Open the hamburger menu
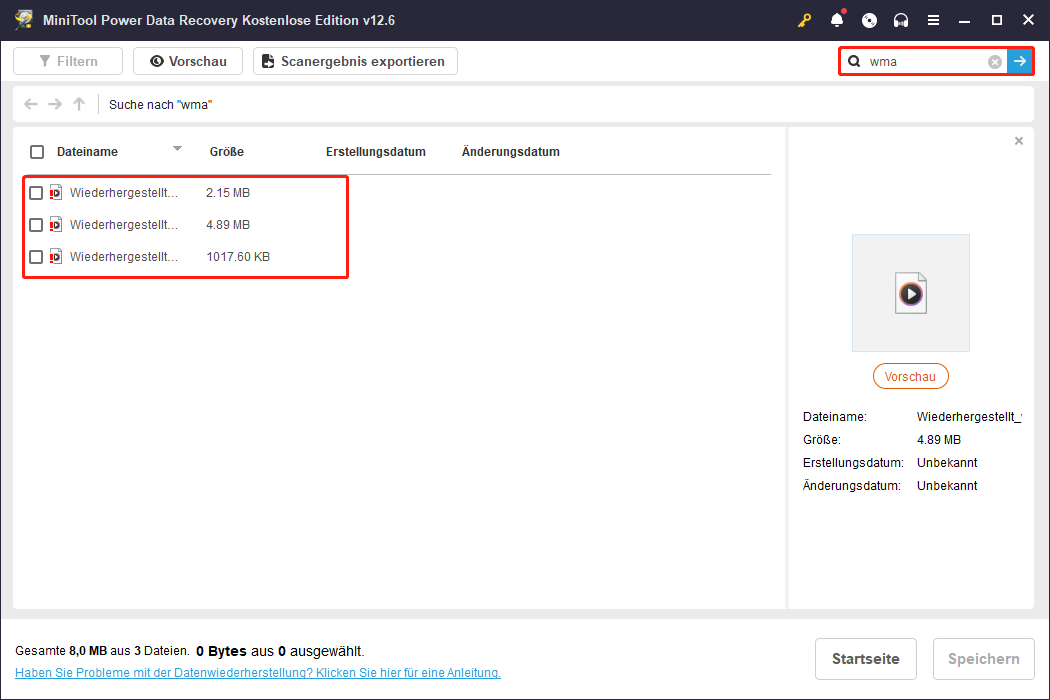 click(x=933, y=20)
